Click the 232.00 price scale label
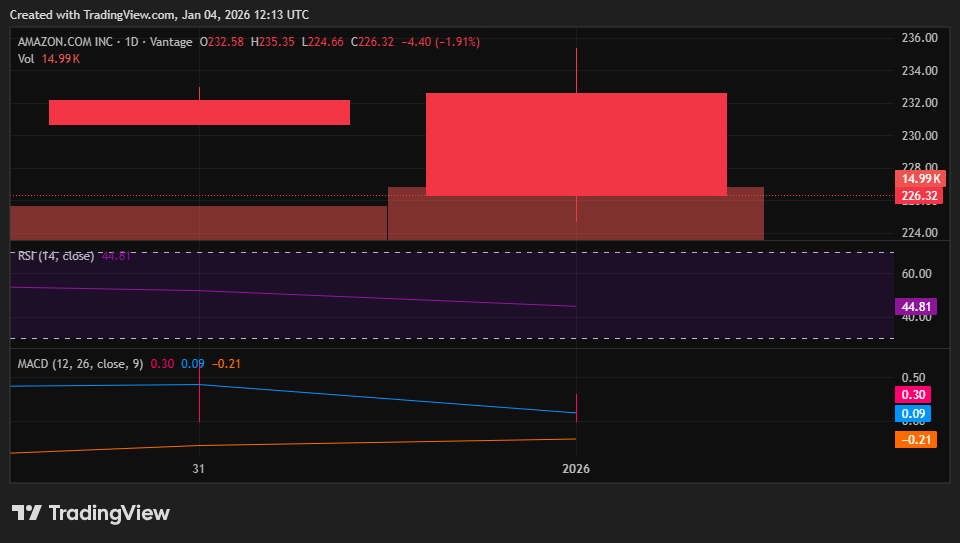 (920, 103)
